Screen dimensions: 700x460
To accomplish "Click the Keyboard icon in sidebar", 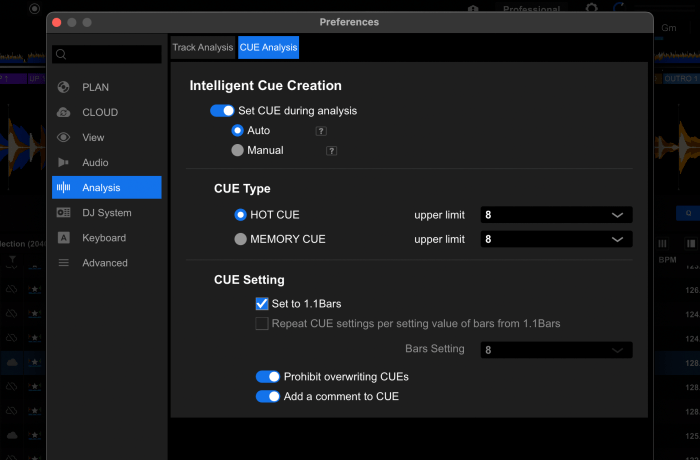I will click(x=64, y=238).
